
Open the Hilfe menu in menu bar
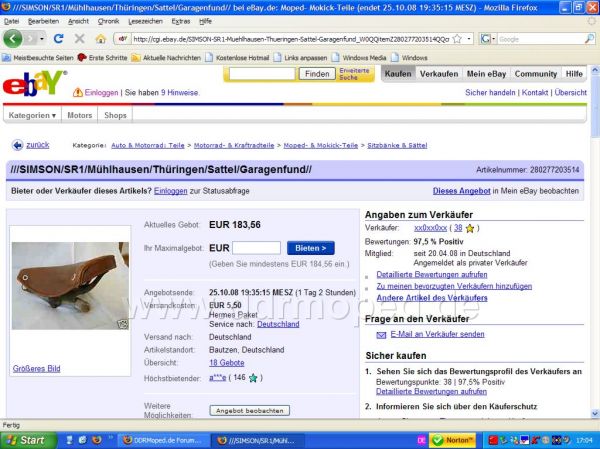click(205, 21)
